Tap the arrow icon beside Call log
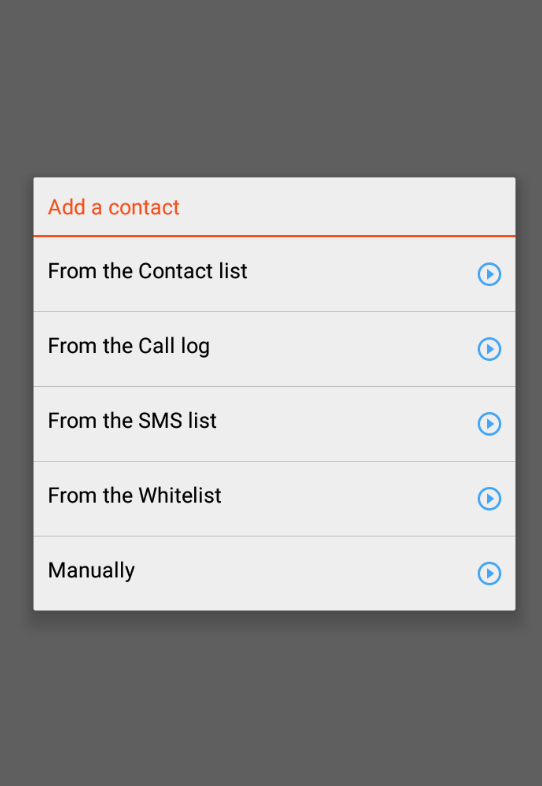Screen dimensions: 542x786 [489, 349]
